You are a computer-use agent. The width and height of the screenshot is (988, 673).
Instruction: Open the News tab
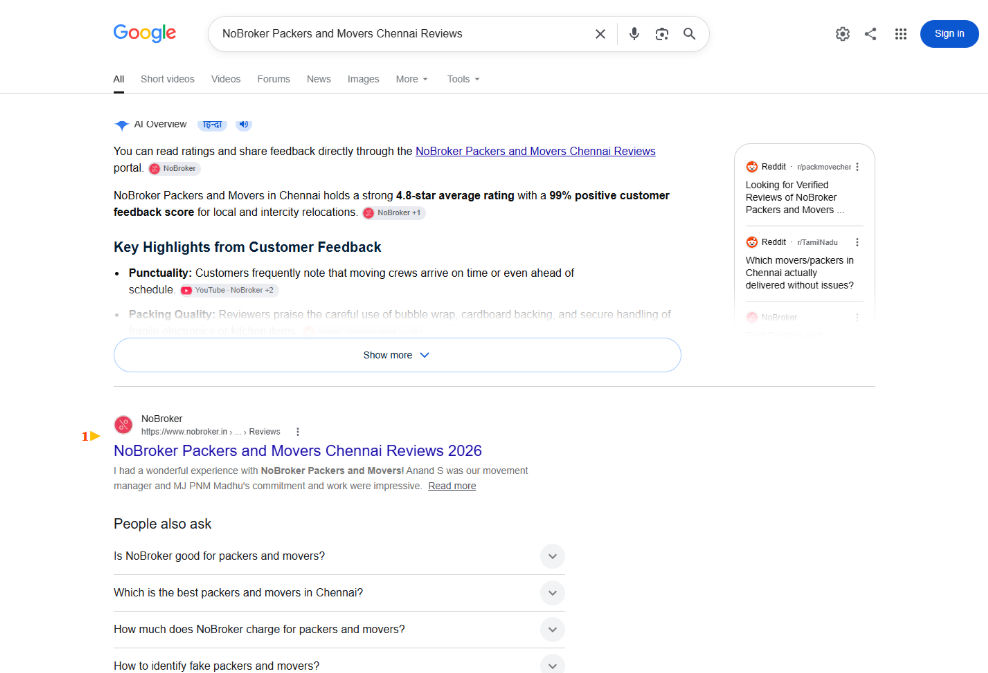coord(319,79)
